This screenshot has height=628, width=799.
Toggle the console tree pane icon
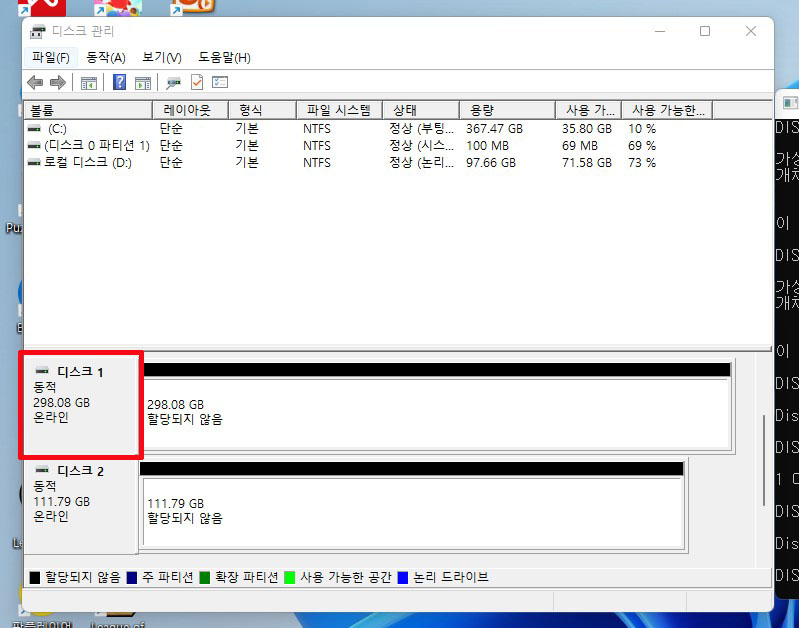pyautogui.click(x=89, y=83)
